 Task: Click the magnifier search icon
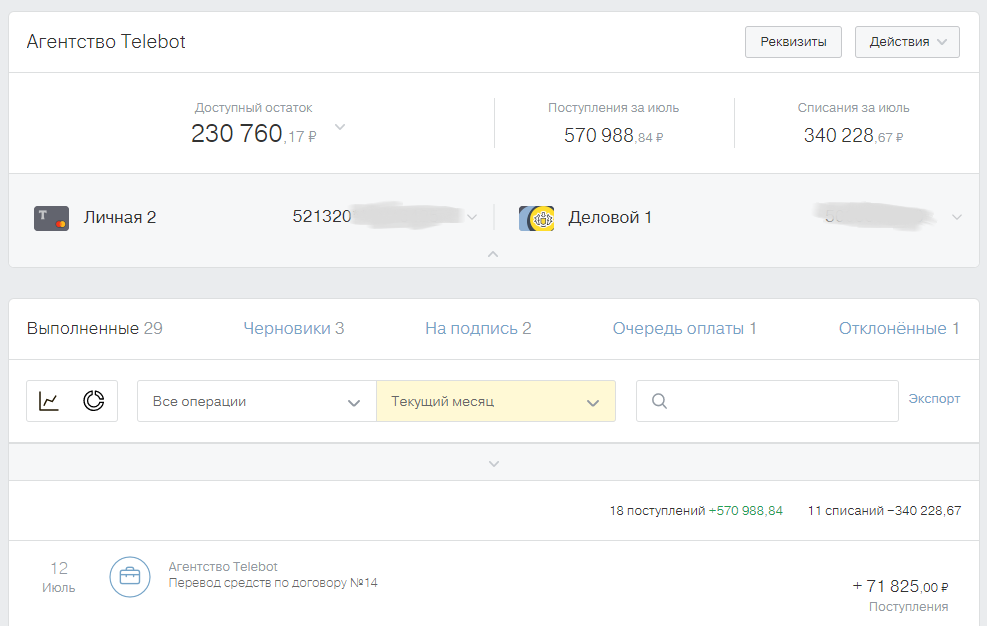point(659,401)
